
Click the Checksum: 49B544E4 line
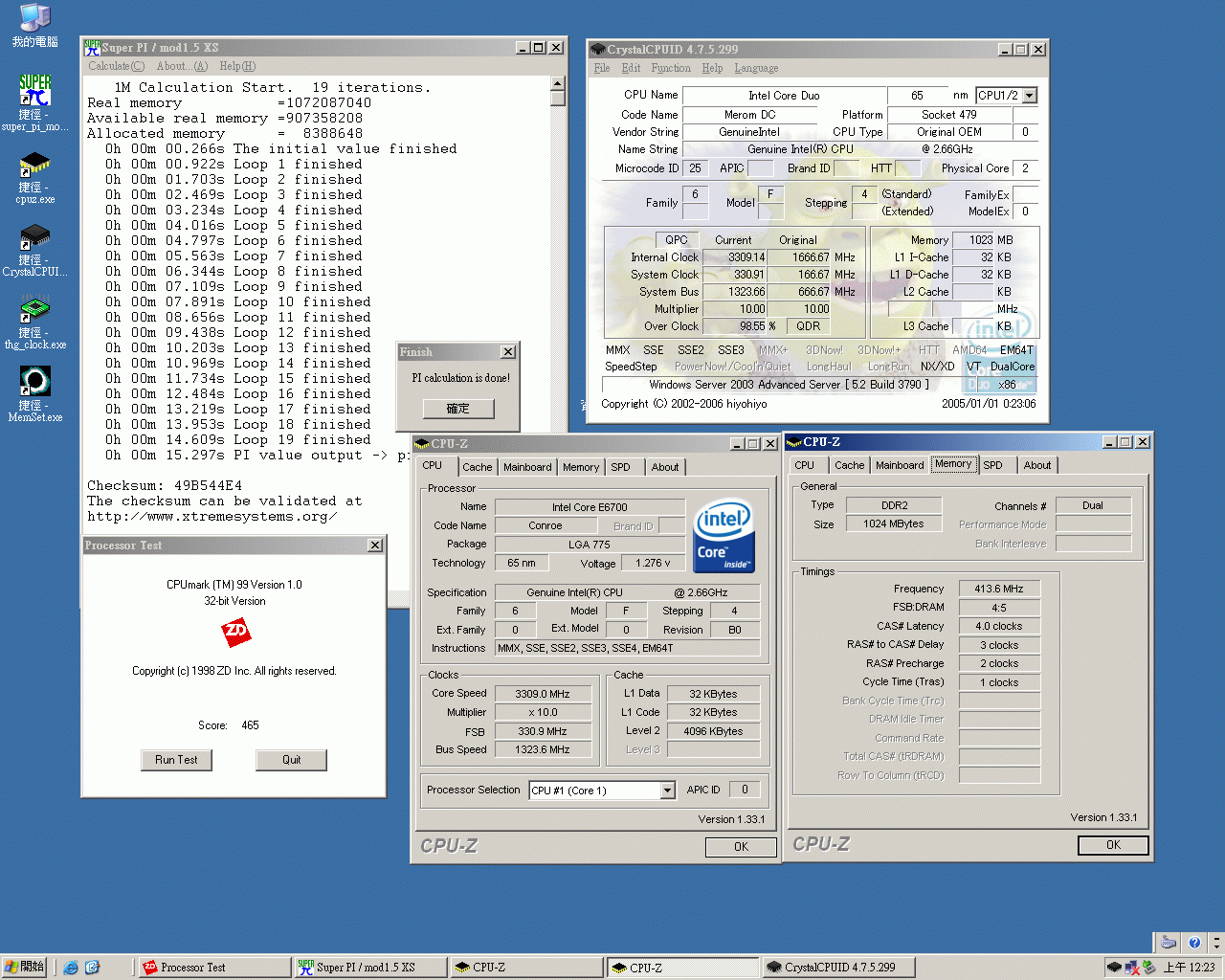(165, 485)
